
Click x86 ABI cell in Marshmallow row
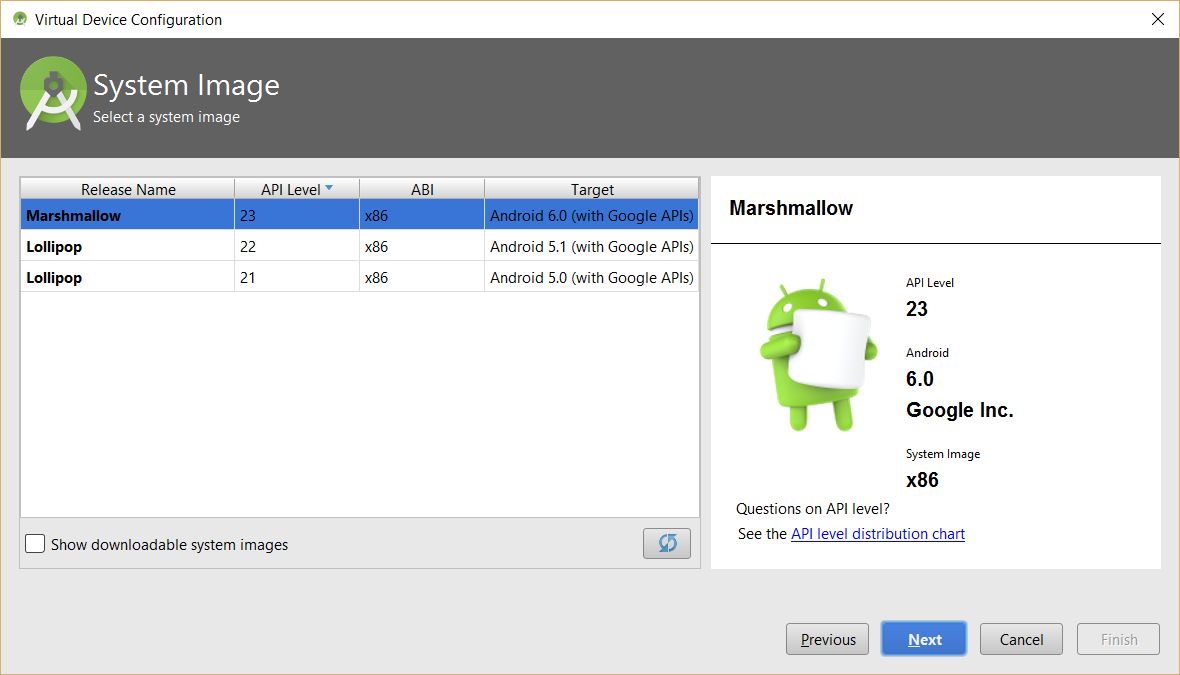[x=422, y=215]
